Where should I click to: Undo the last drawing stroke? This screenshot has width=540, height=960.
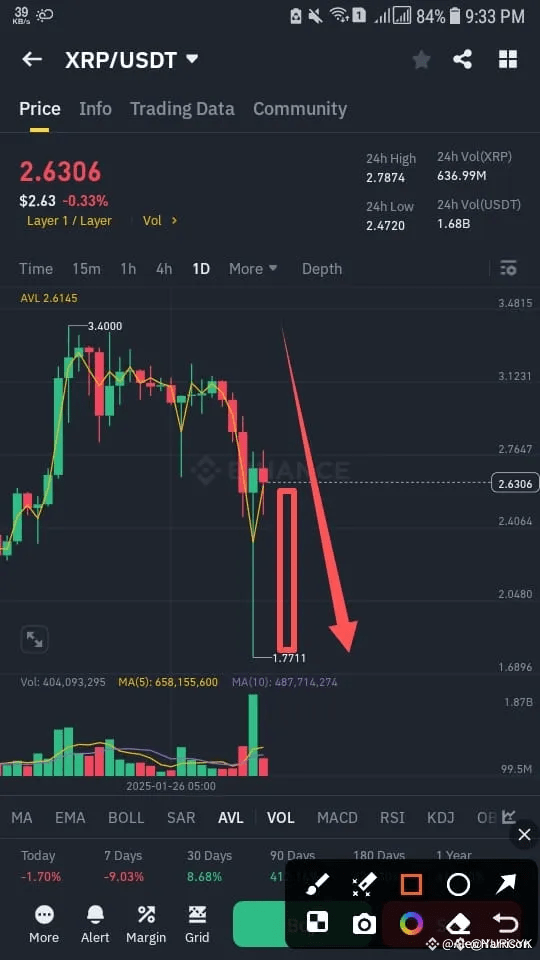505,923
